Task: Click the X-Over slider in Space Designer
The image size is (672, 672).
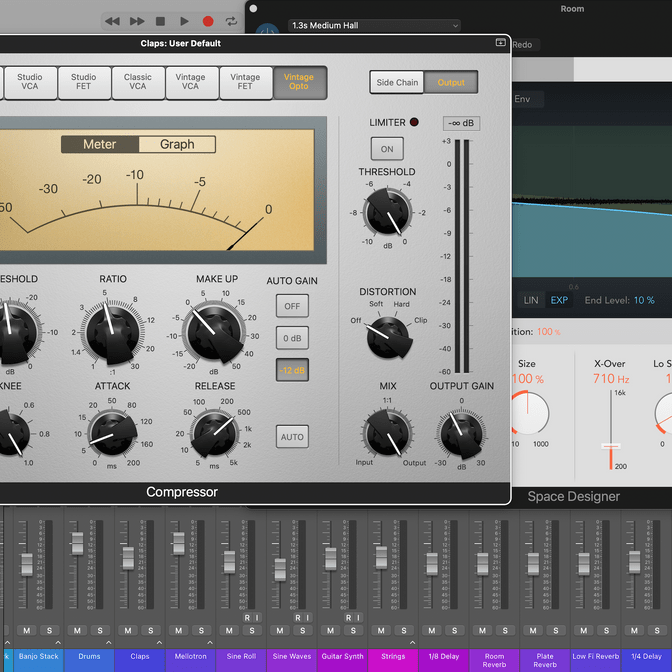Action: point(611,447)
